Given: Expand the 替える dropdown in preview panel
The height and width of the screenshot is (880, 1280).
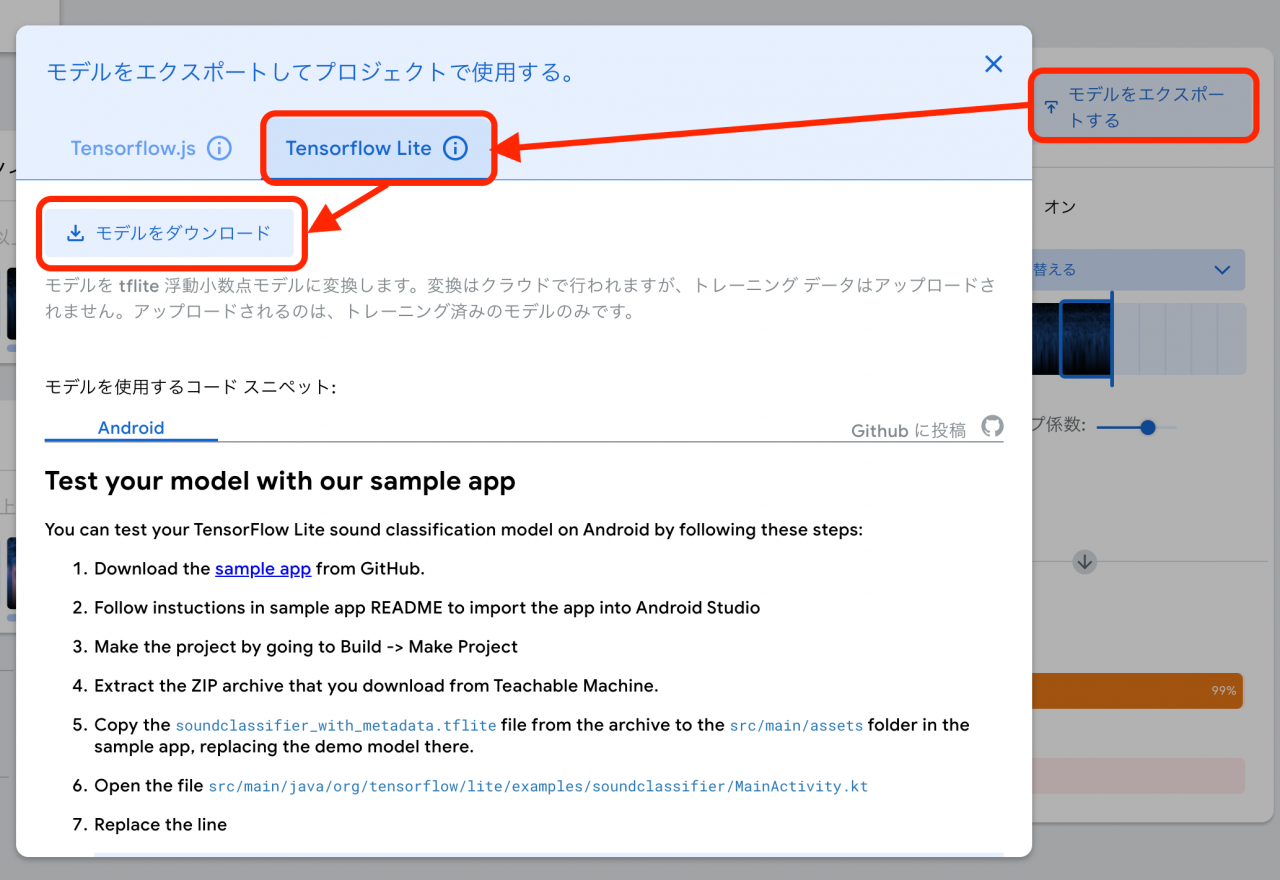Looking at the screenshot, I should tap(1138, 270).
